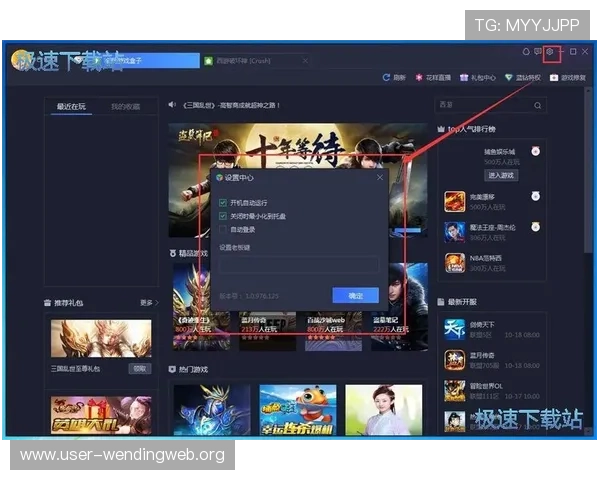This screenshot has height=480, width=600.
Task: Open the thumbnail of the woman in white
Action: pyautogui.click(x=384, y=410)
